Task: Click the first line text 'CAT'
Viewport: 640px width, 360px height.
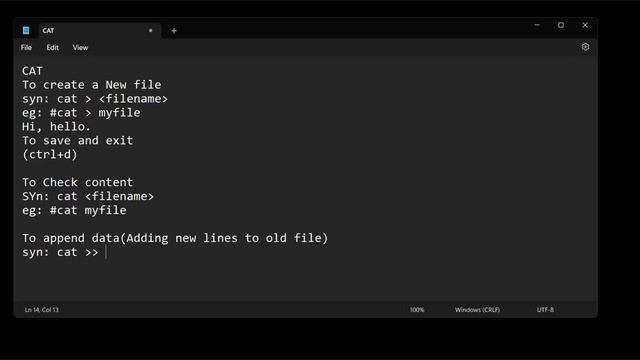Action: pos(32,71)
